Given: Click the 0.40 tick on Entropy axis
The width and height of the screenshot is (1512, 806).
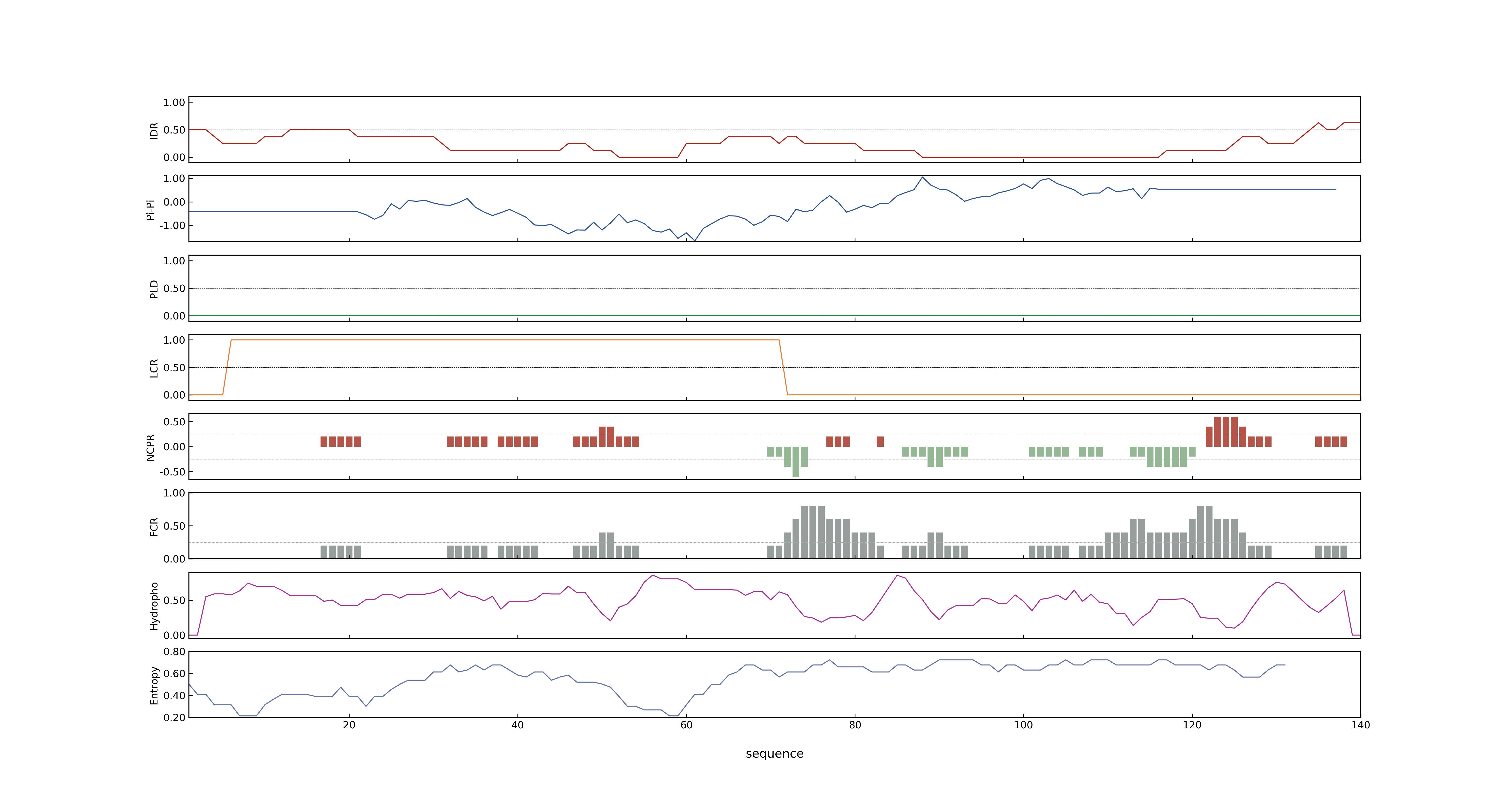Looking at the screenshot, I should click(174, 696).
